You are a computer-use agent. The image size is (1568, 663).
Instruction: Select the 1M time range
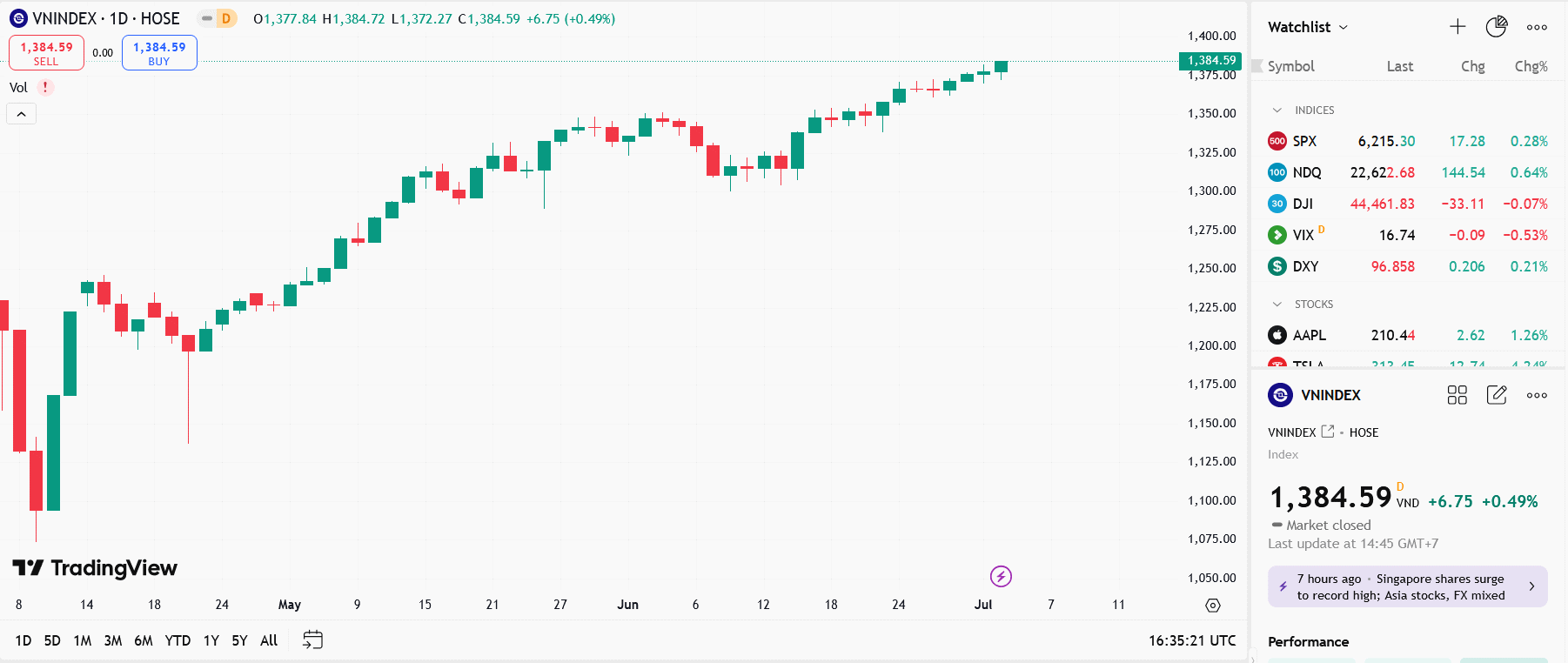tap(83, 640)
